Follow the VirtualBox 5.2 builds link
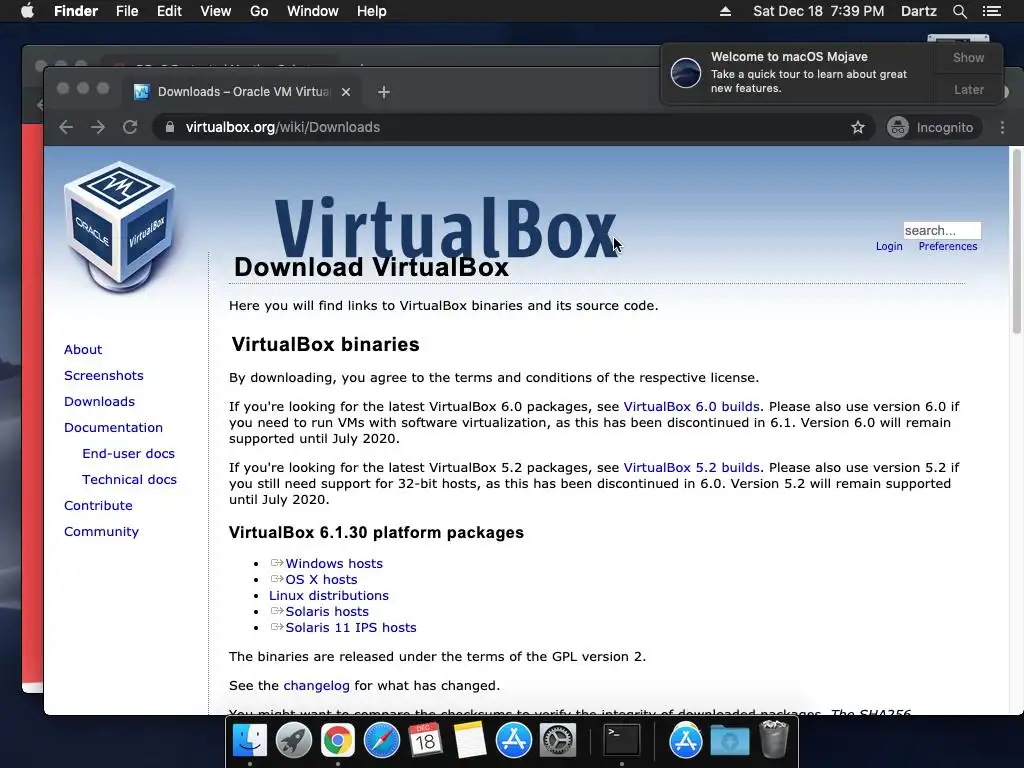1024x768 pixels. [692, 468]
